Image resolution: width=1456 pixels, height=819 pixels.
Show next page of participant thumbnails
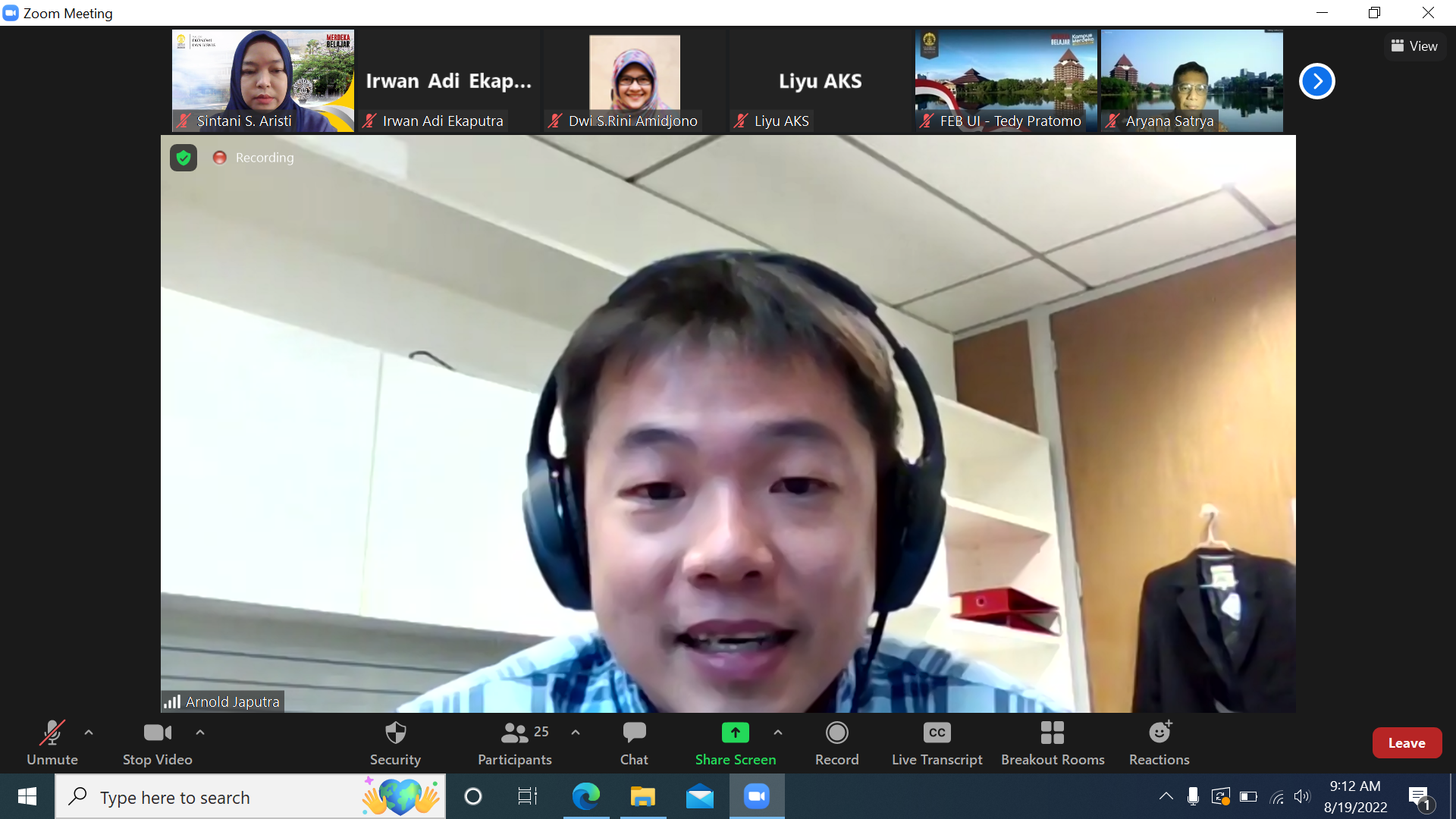1316,81
